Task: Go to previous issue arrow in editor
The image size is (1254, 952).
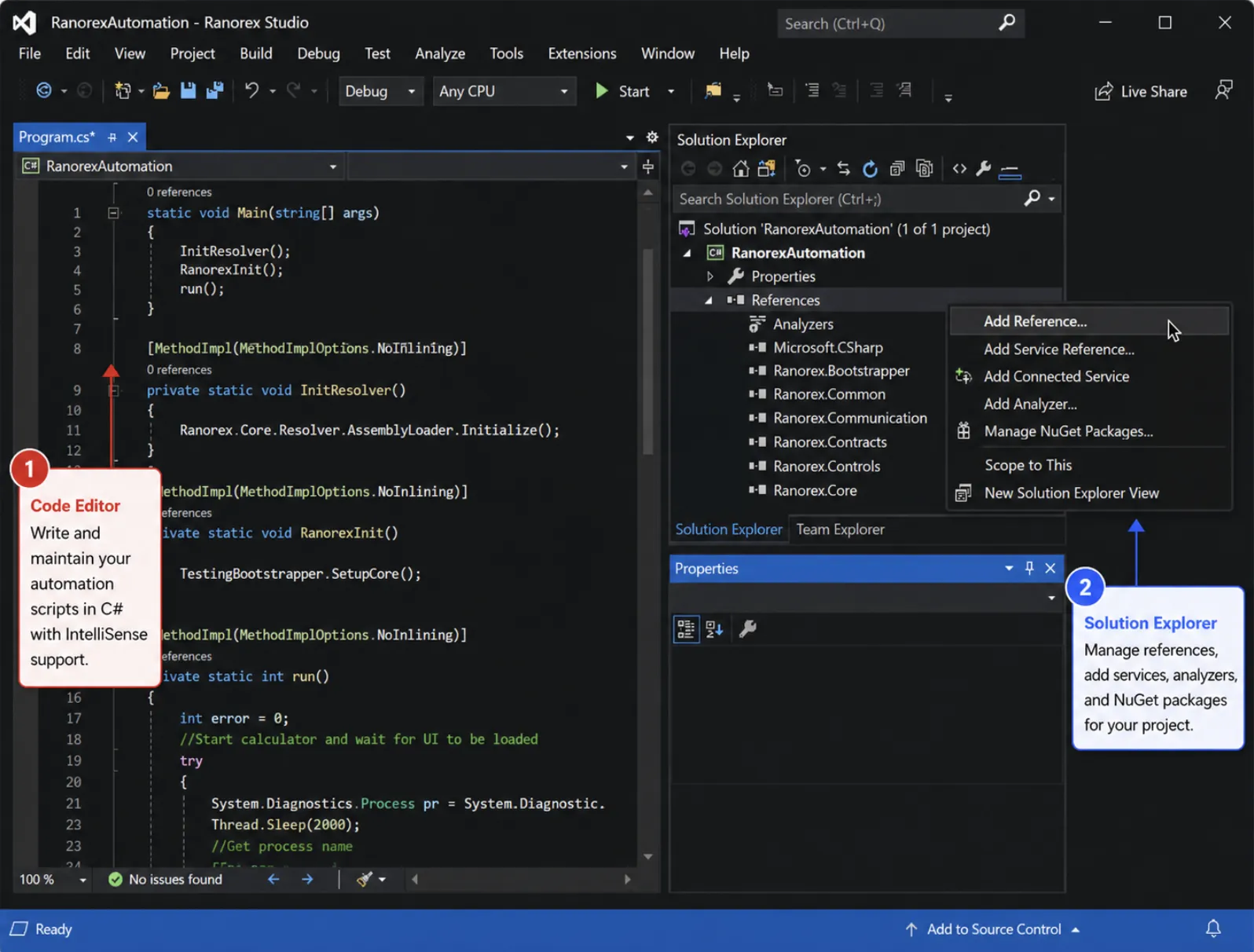Action: coord(273,880)
